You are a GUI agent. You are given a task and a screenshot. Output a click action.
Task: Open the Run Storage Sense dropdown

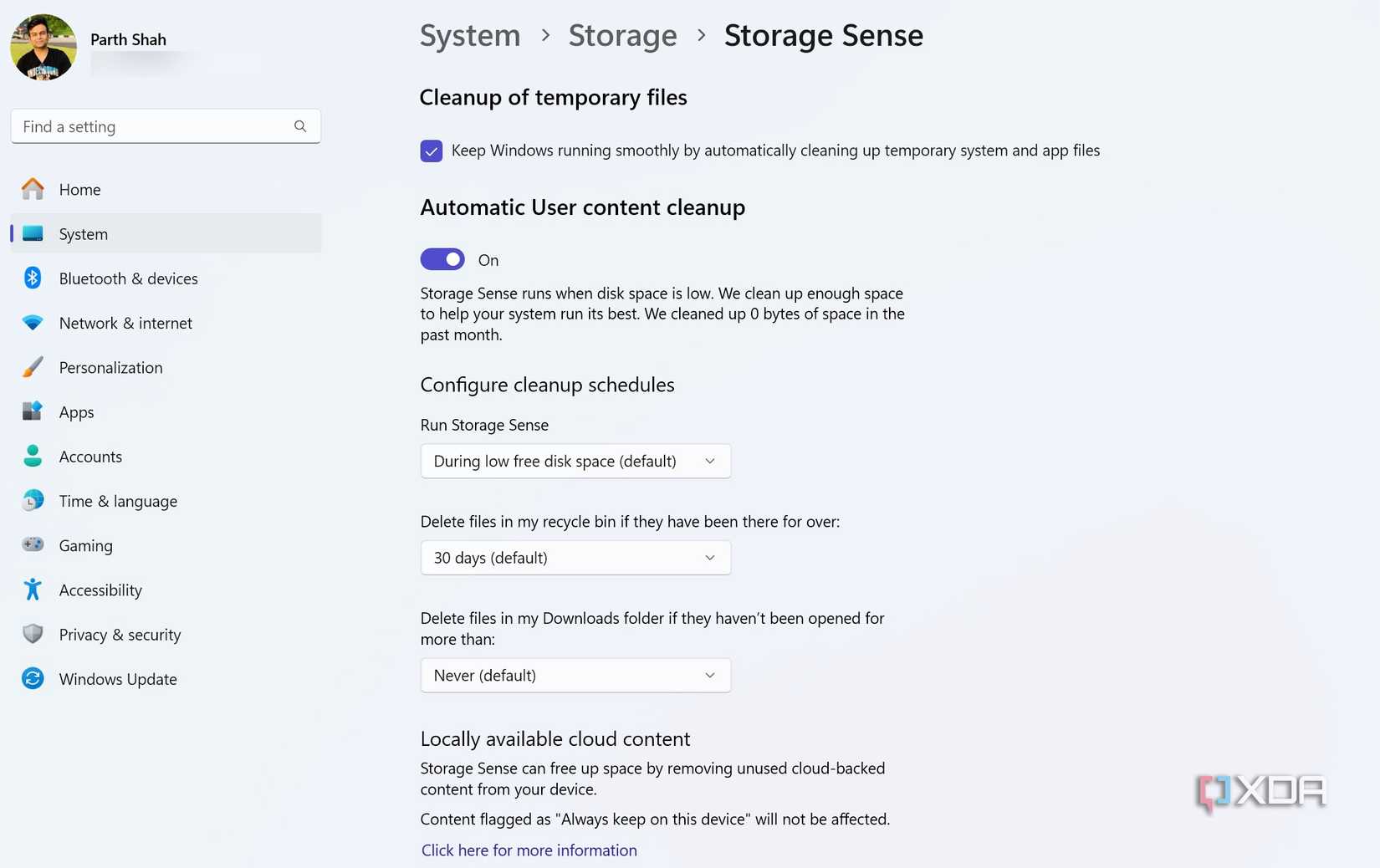pyautogui.click(x=575, y=461)
